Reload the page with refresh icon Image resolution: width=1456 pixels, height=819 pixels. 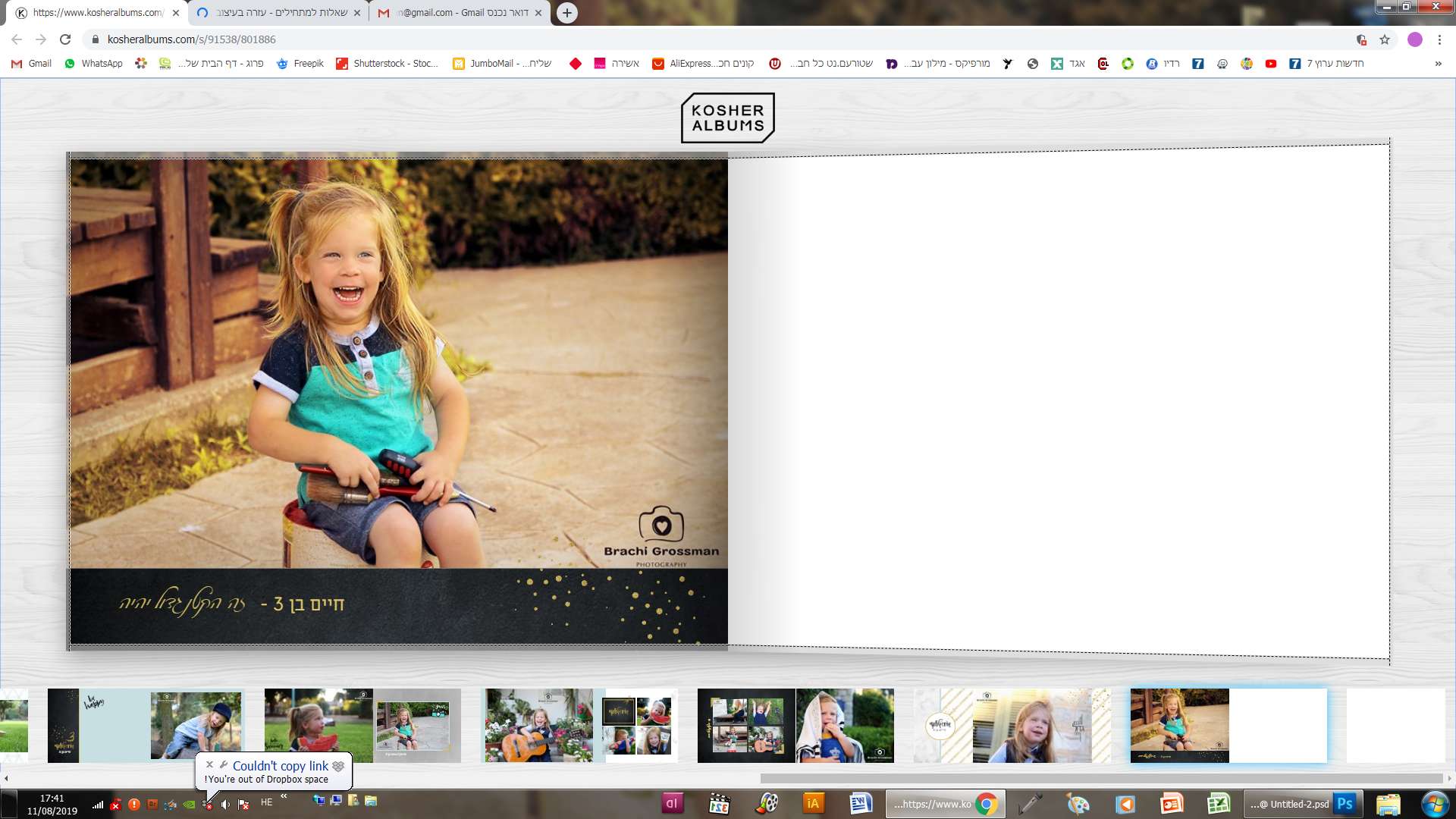(x=65, y=39)
